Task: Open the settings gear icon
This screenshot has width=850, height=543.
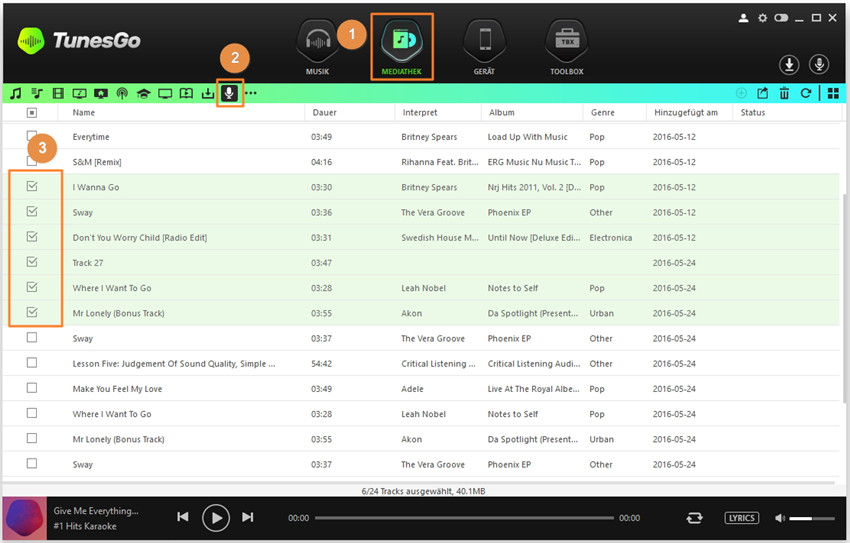Action: (762, 18)
